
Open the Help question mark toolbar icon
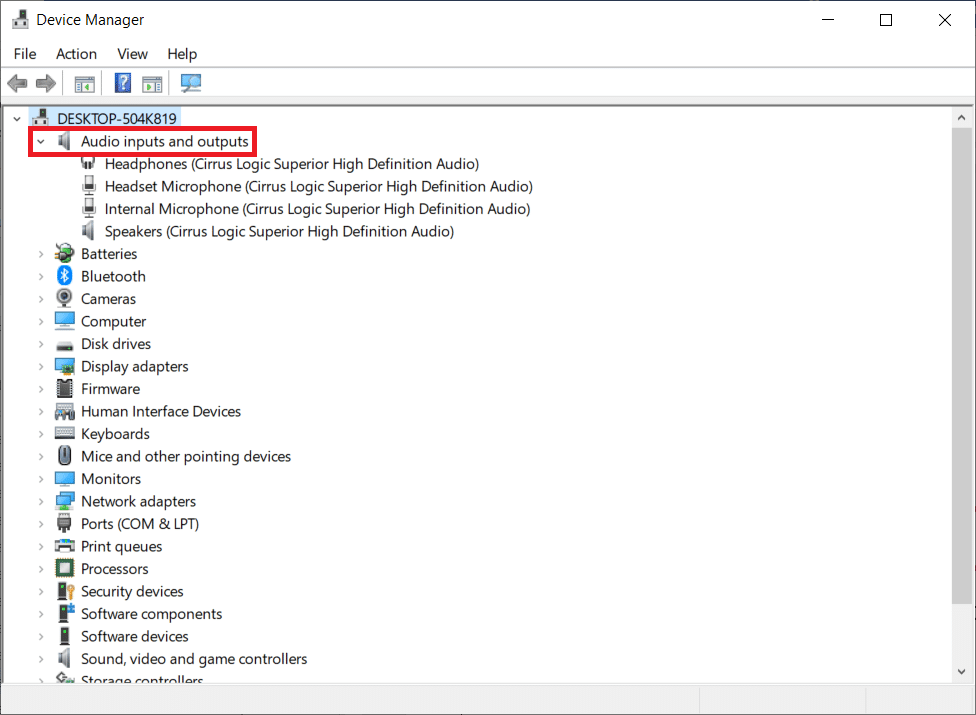pyautogui.click(x=123, y=83)
